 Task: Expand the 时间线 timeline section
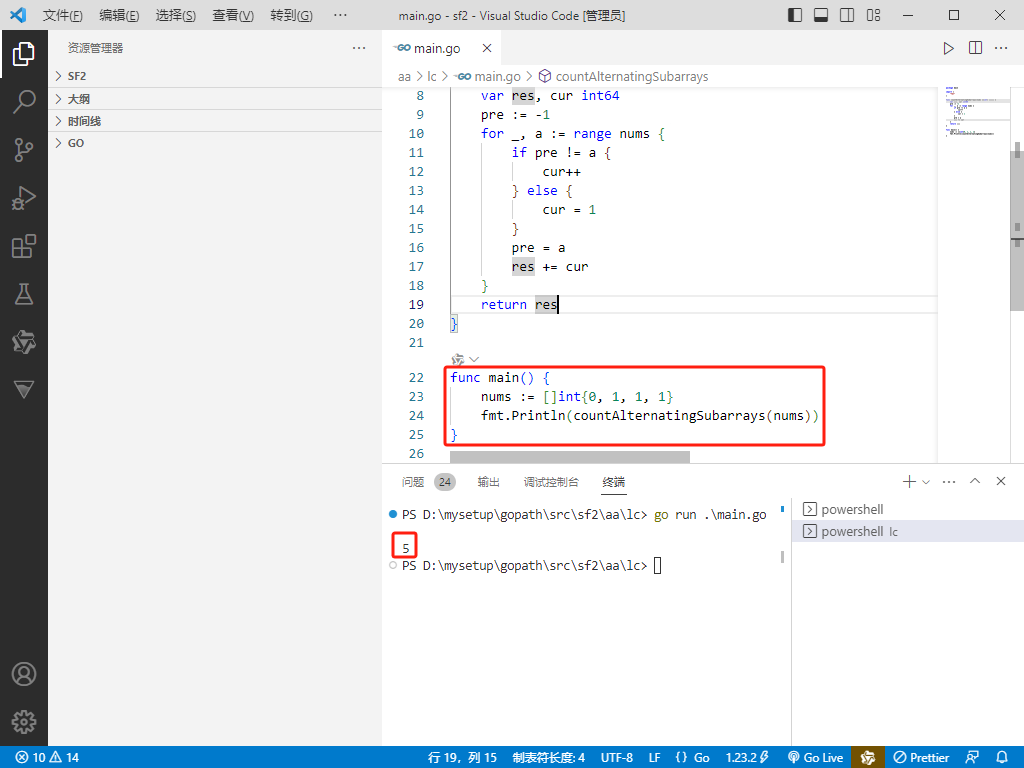tap(216, 121)
